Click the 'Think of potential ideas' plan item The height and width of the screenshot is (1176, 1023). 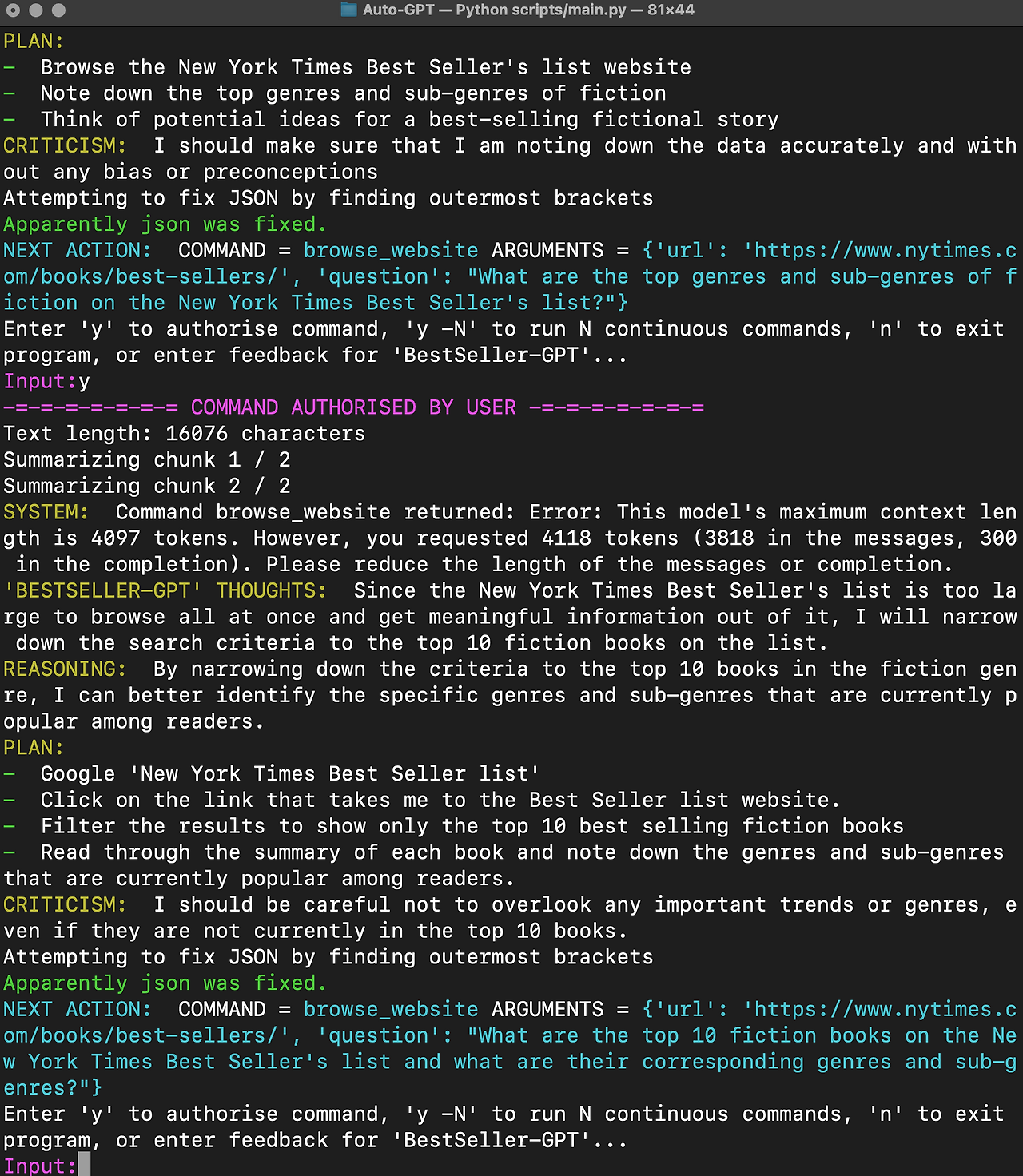[x=410, y=120]
